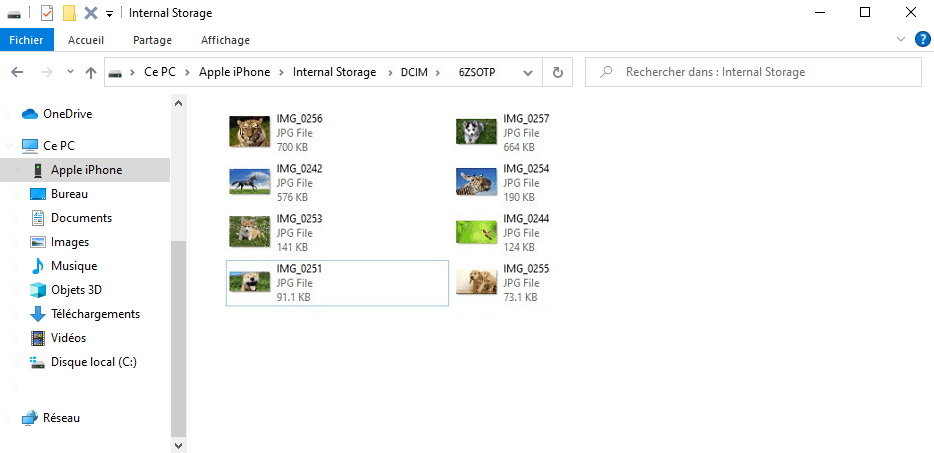
Task: Open the Fichier menu
Action: [x=26, y=40]
